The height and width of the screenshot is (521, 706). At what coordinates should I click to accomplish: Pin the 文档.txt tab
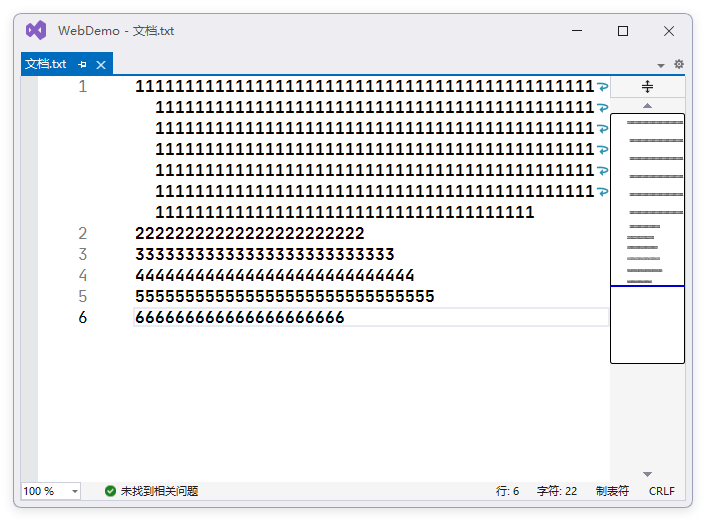[82, 64]
